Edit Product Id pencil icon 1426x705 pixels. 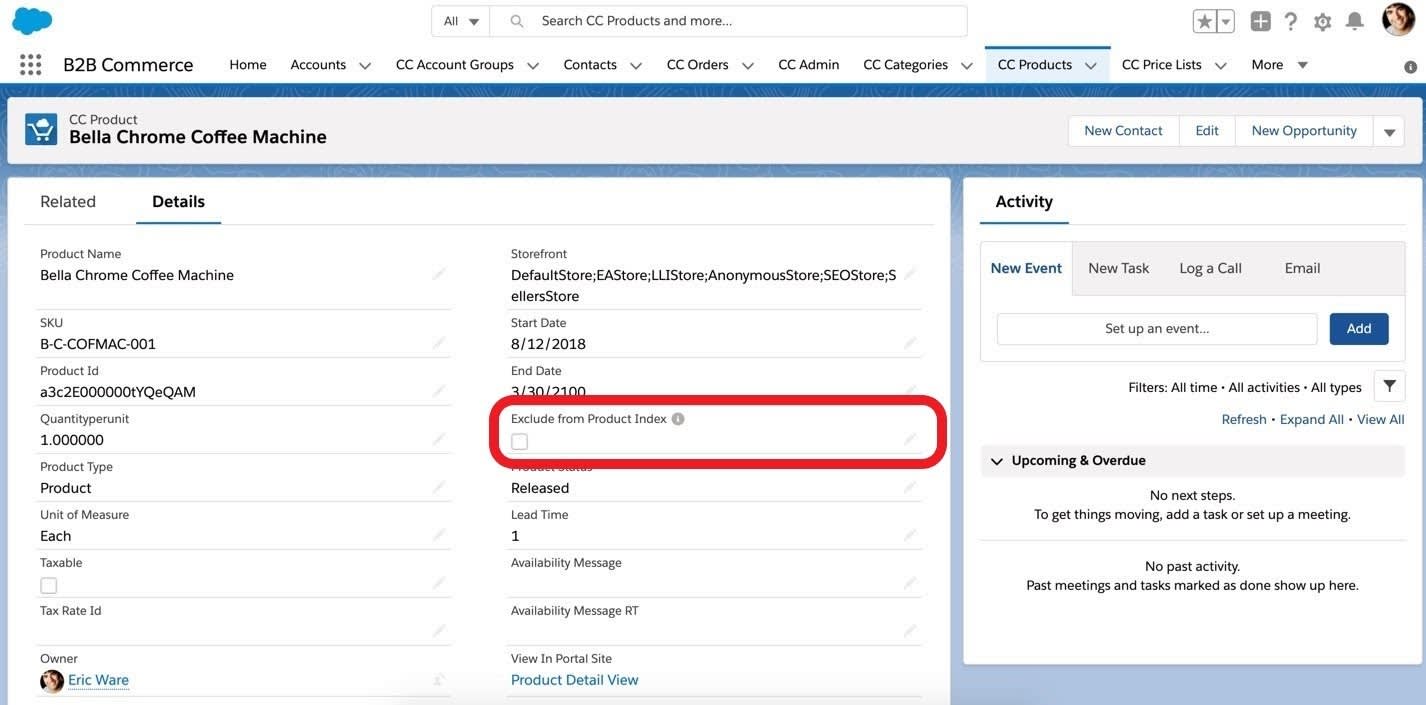[x=439, y=391]
